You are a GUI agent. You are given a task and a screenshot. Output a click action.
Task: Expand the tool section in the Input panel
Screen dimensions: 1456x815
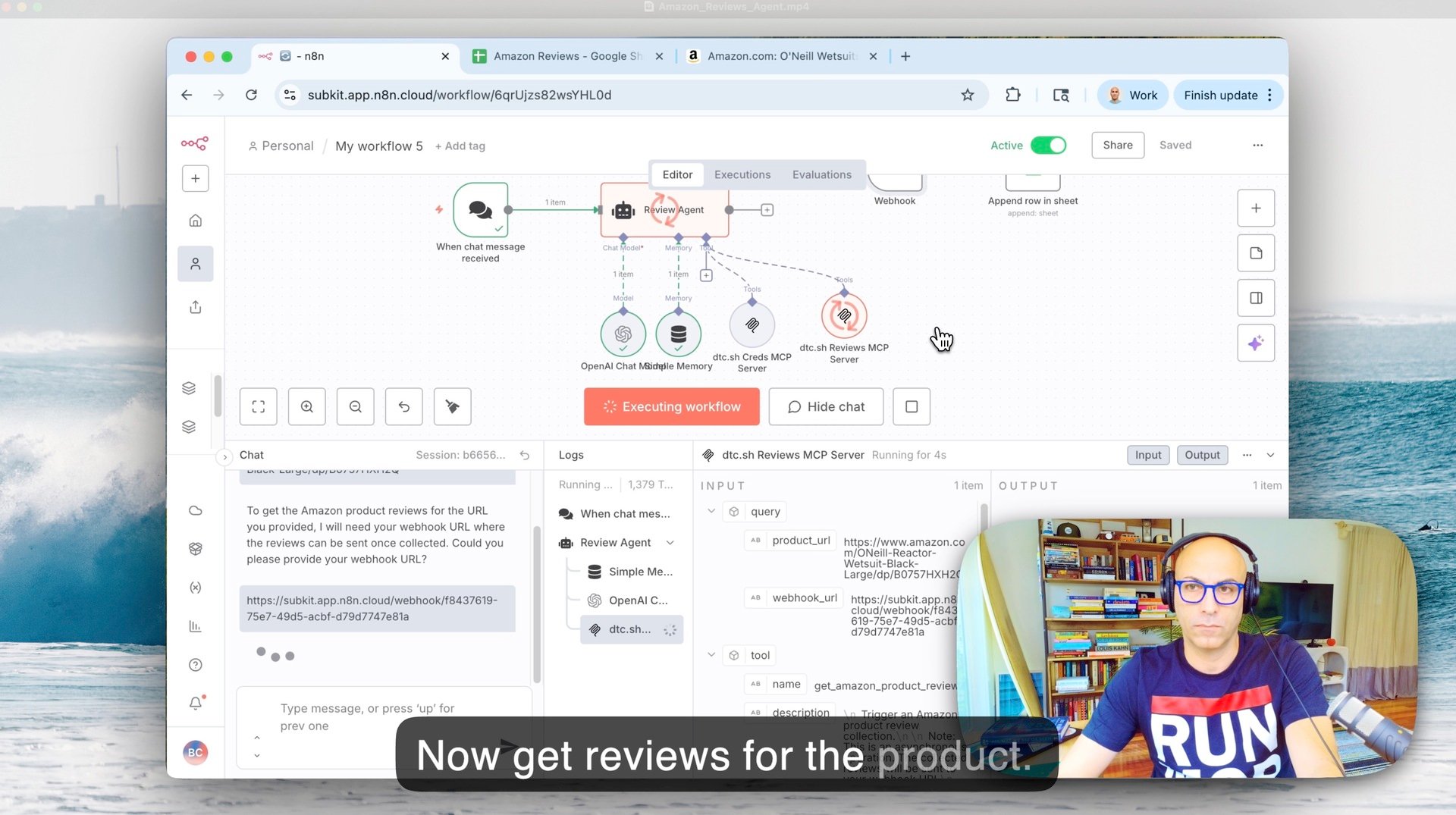(x=711, y=654)
